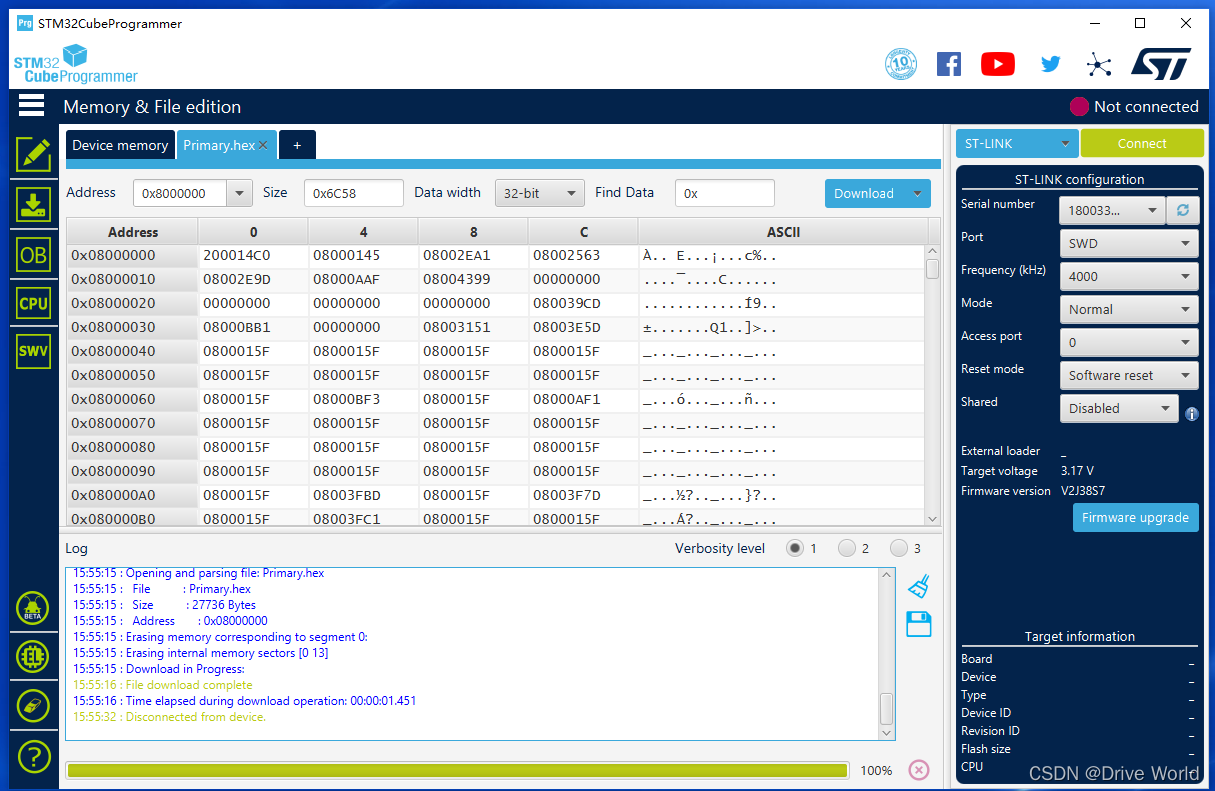Open ST Facebook page icon
1215x791 pixels.
949,64
